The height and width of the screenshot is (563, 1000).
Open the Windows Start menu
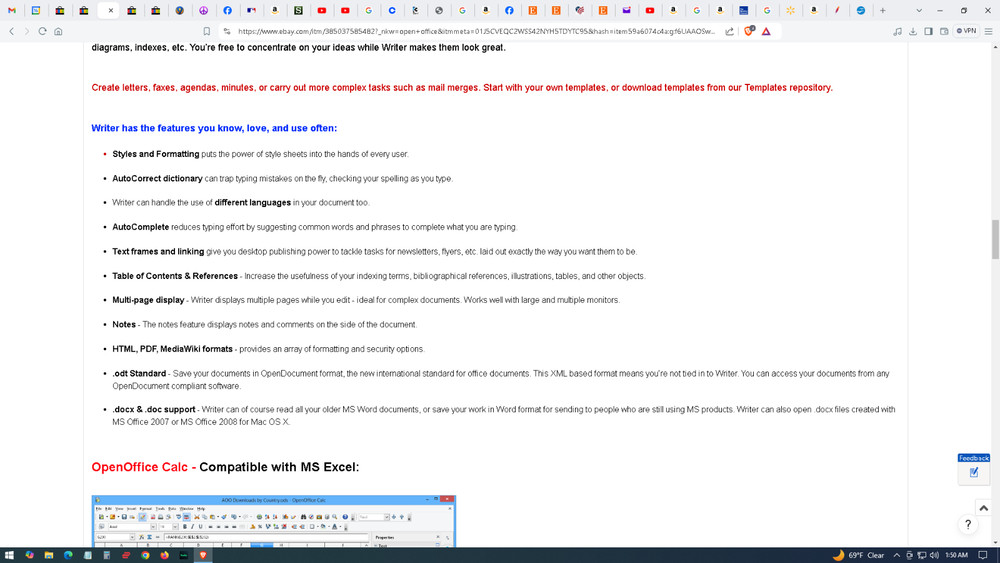(x=9, y=555)
